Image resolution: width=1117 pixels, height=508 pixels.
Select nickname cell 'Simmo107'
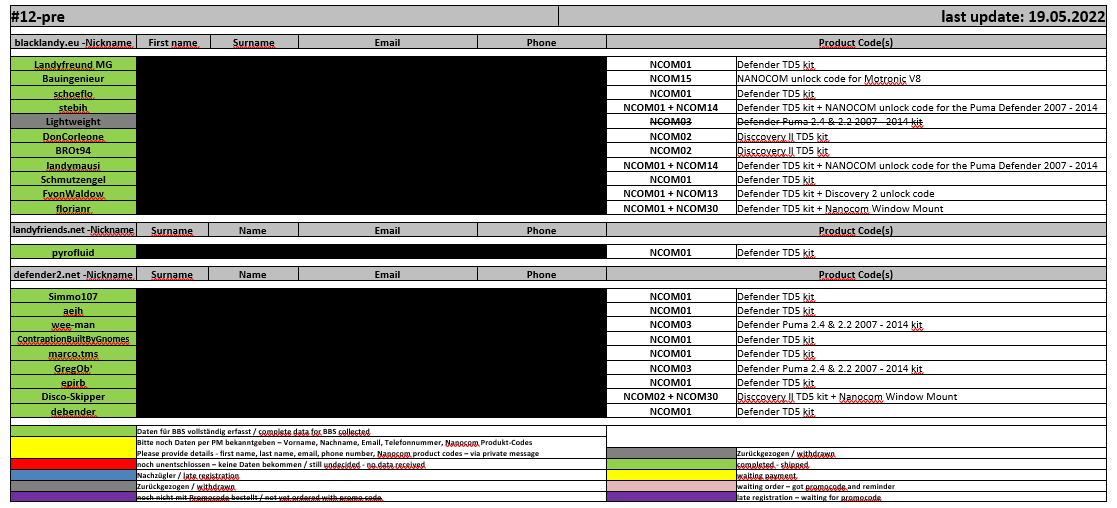tap(73, 296)
